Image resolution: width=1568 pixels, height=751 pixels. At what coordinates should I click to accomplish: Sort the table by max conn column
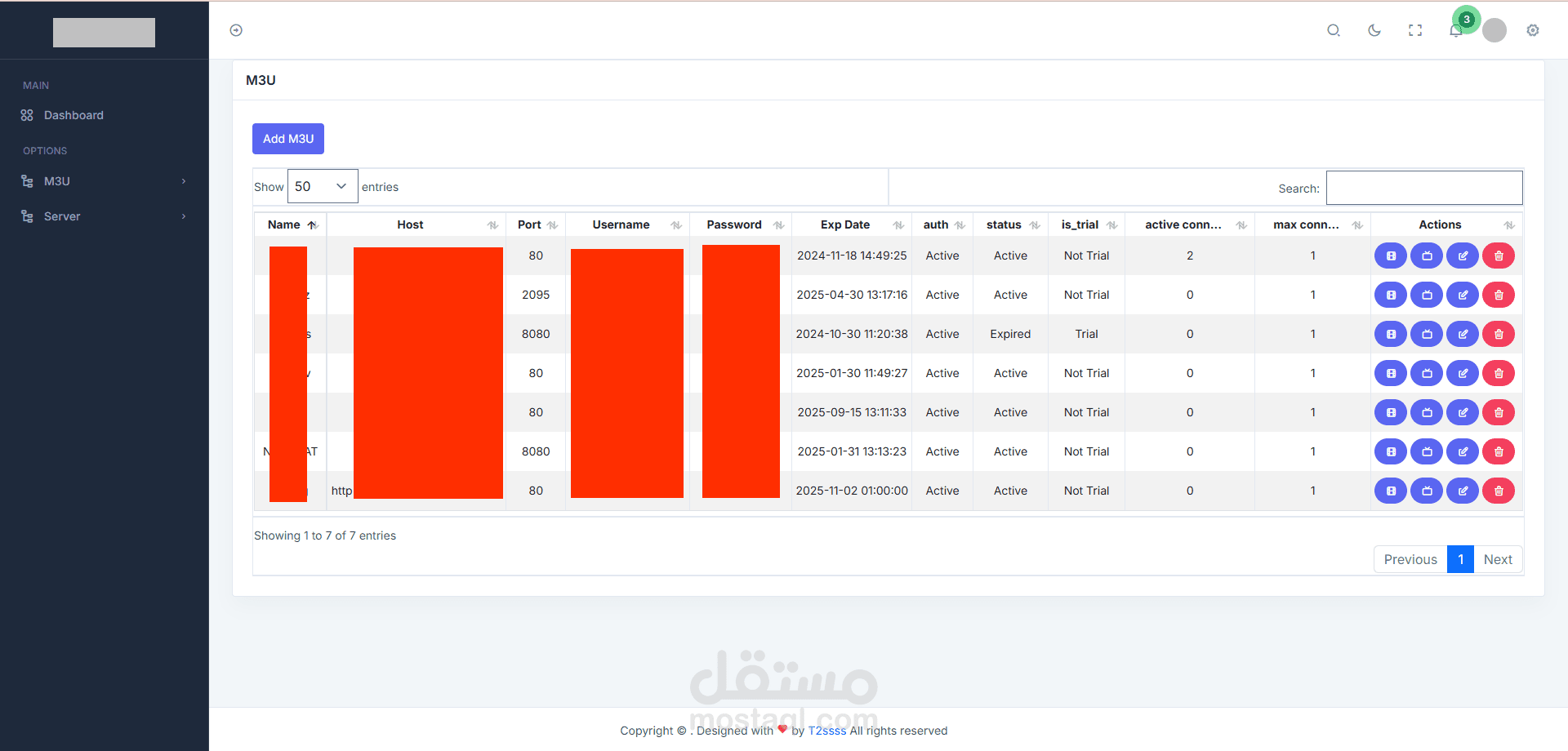coord(1312,224)
